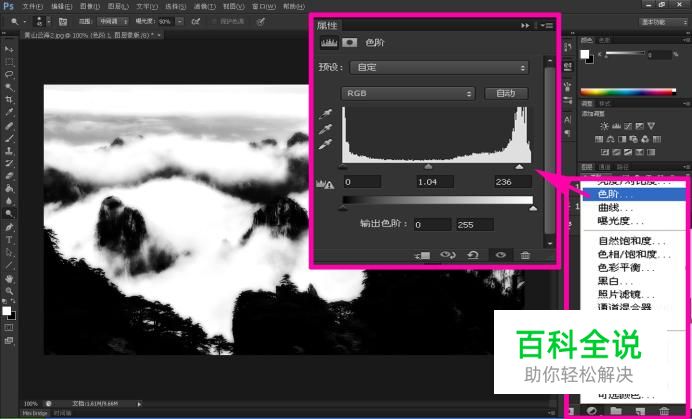Viewport: 692px width, 419px height.
Task: Open the 图像(I) menu
Action: click(90, 7)
